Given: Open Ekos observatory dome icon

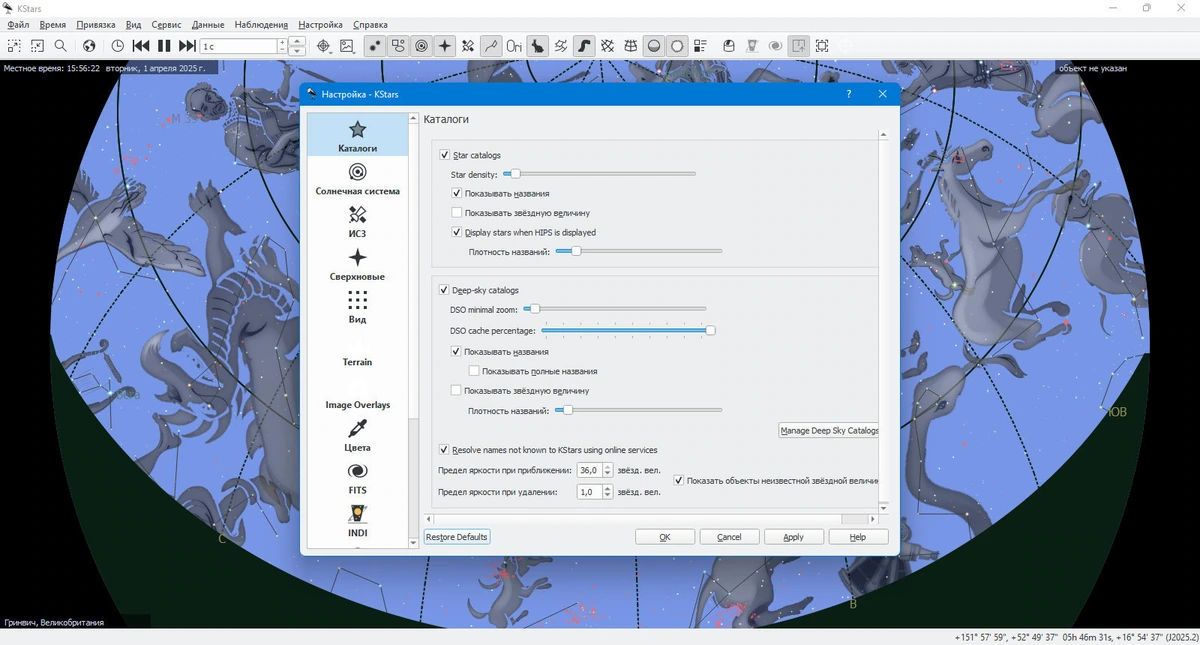Looking at the screenshot, I should pyautogui.click(x=728, y=45).
